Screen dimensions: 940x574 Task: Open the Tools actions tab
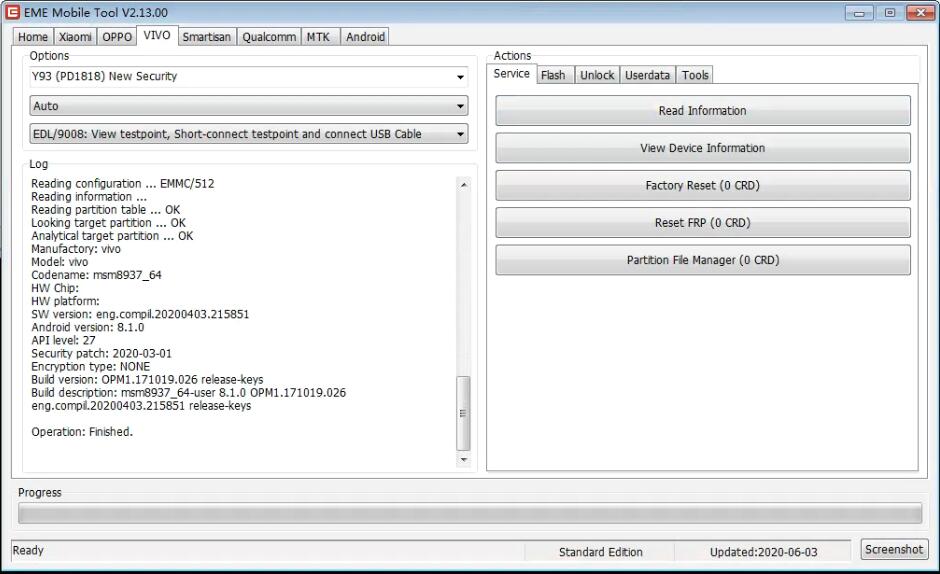(695, 75)
